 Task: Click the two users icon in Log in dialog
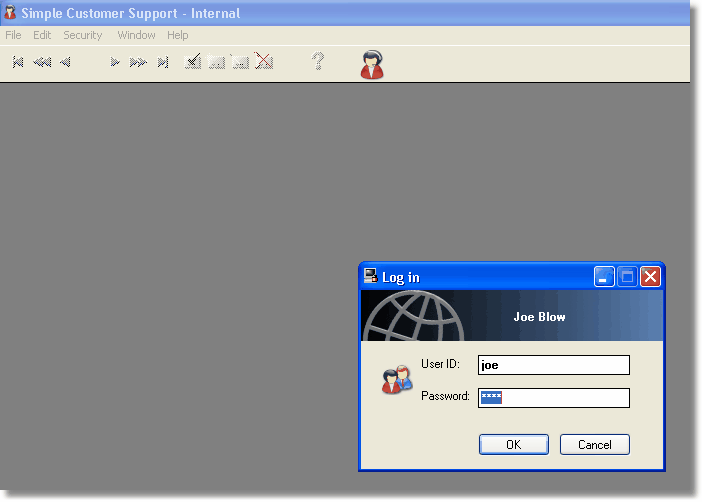(397, 379)
